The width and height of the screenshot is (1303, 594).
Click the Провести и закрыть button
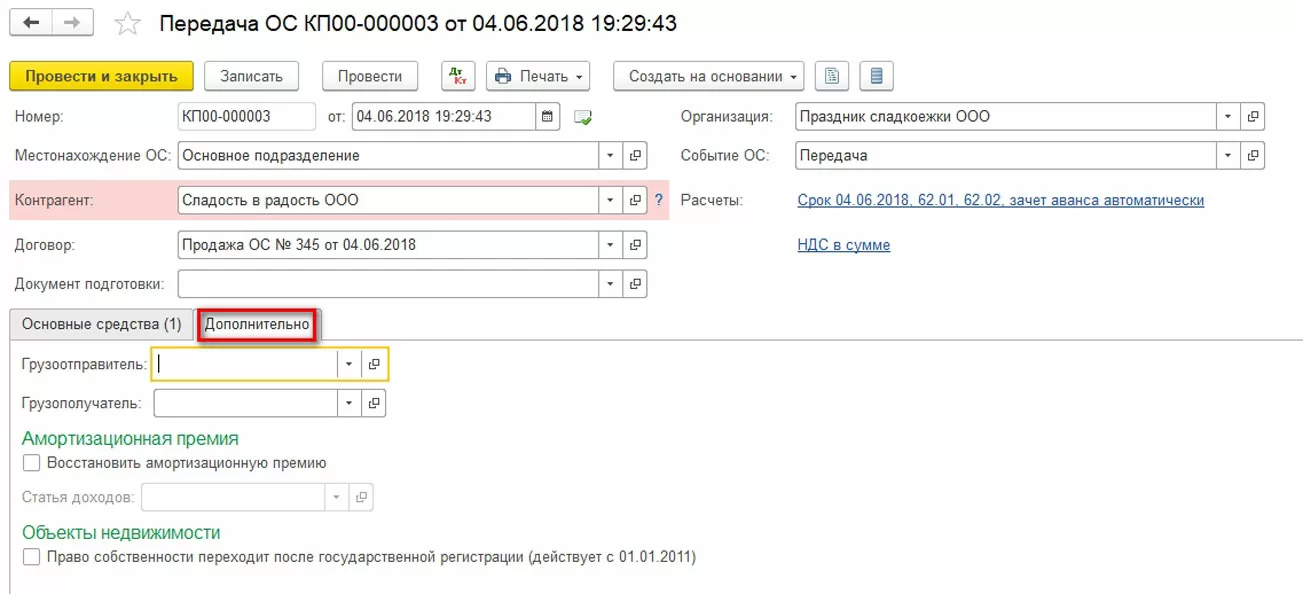pyautogui.click(x=101, y=76)
